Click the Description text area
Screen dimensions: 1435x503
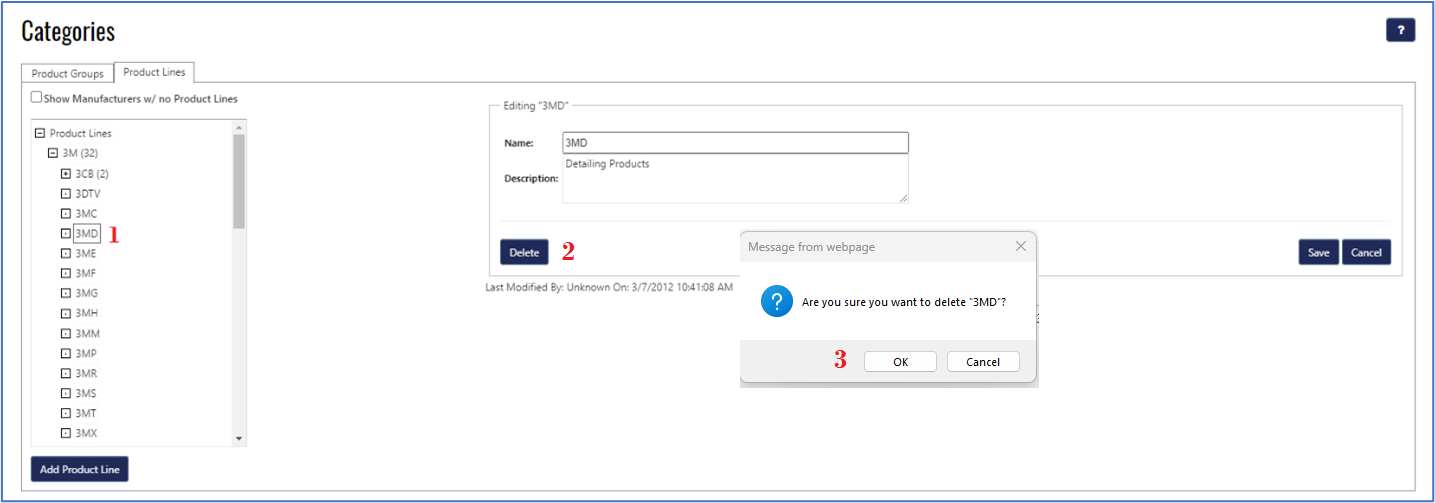click(735, 179)
